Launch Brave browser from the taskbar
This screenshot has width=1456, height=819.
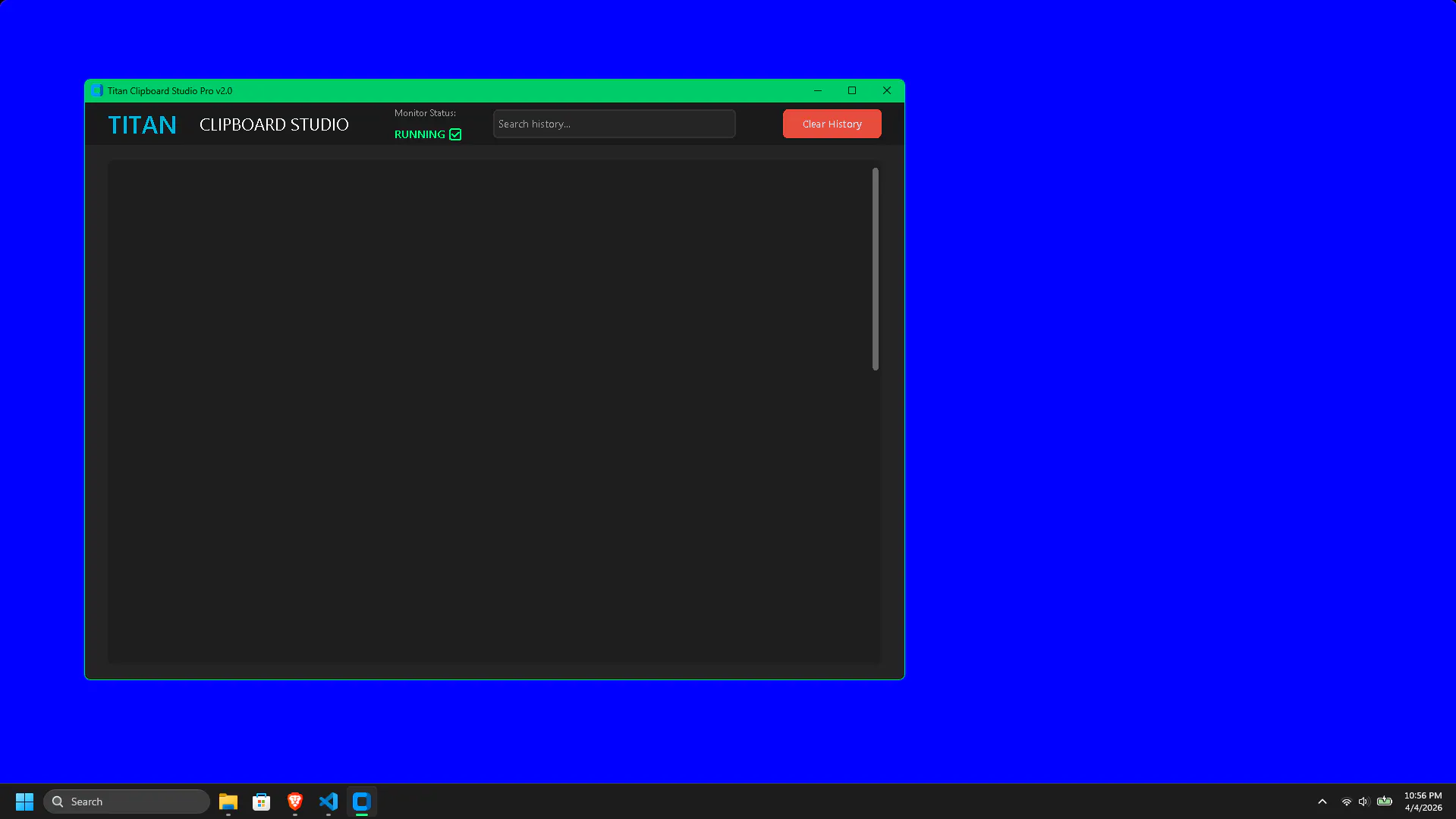295,802
